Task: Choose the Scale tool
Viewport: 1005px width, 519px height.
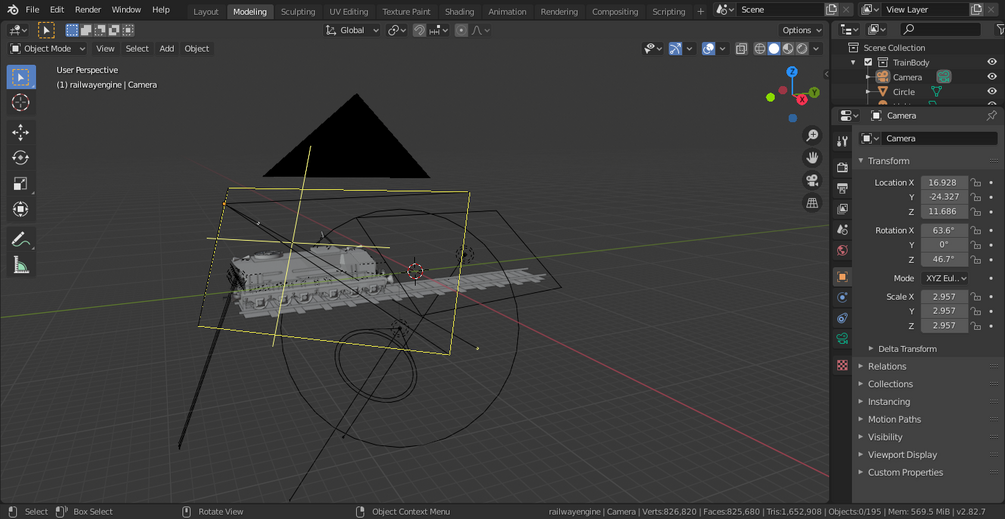Action: pyautogui.click(x=21, y=184)
